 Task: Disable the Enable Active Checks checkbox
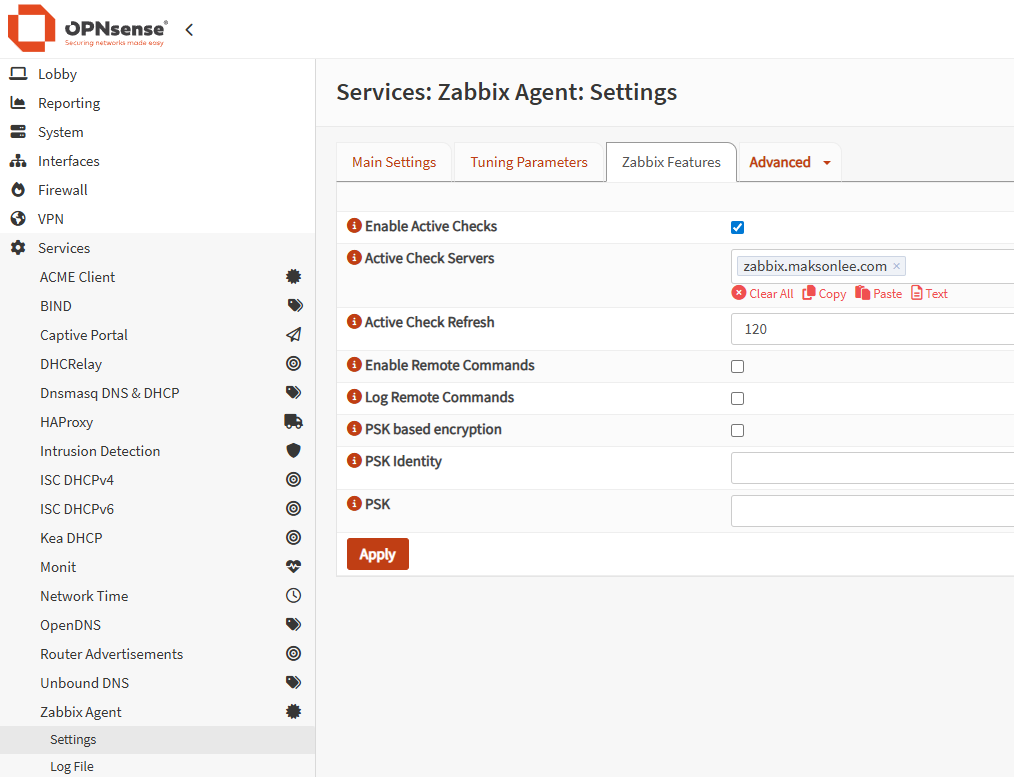coord(737,228)
